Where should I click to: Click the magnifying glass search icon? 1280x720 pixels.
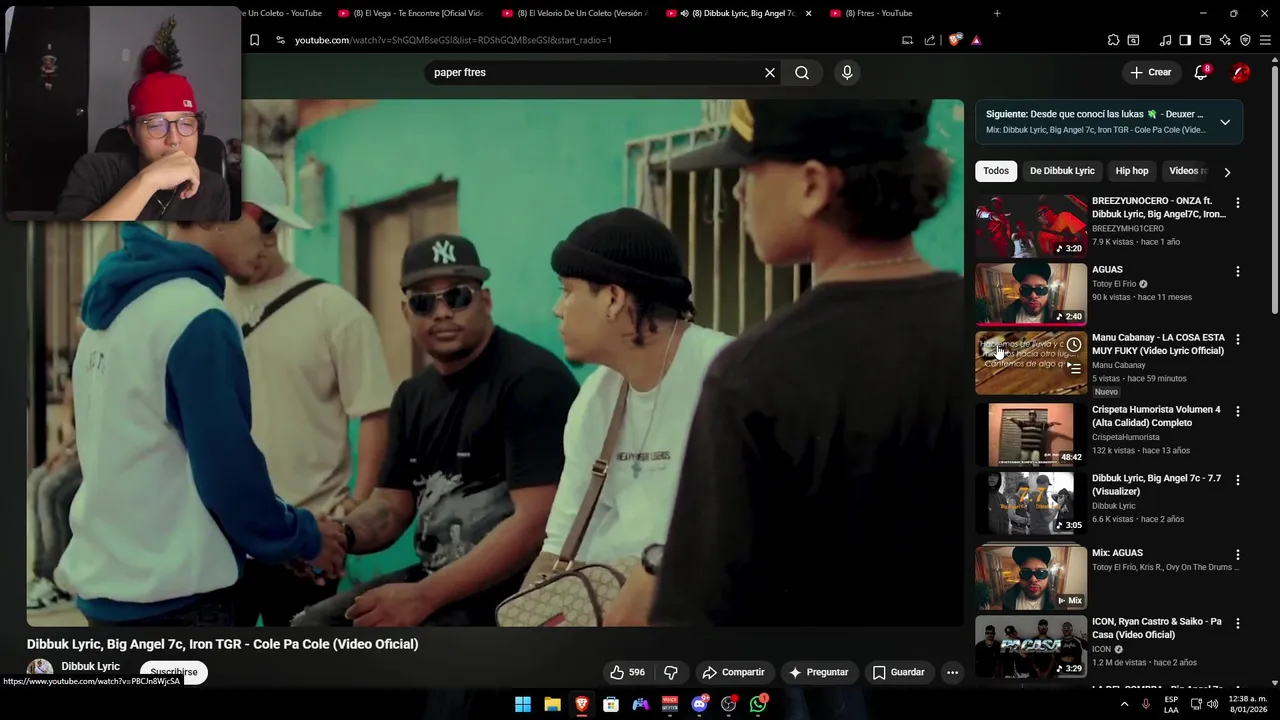click(x=802, y=72)
